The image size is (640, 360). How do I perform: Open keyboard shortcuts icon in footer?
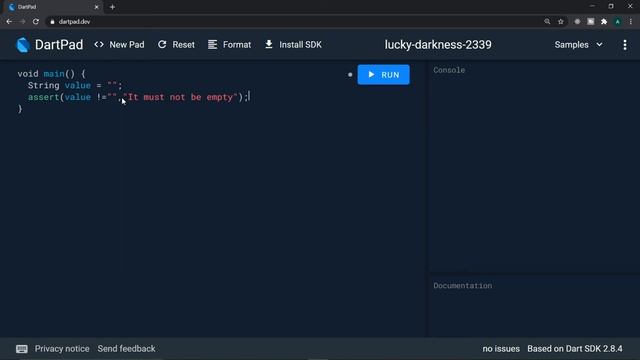click(22, 349)
